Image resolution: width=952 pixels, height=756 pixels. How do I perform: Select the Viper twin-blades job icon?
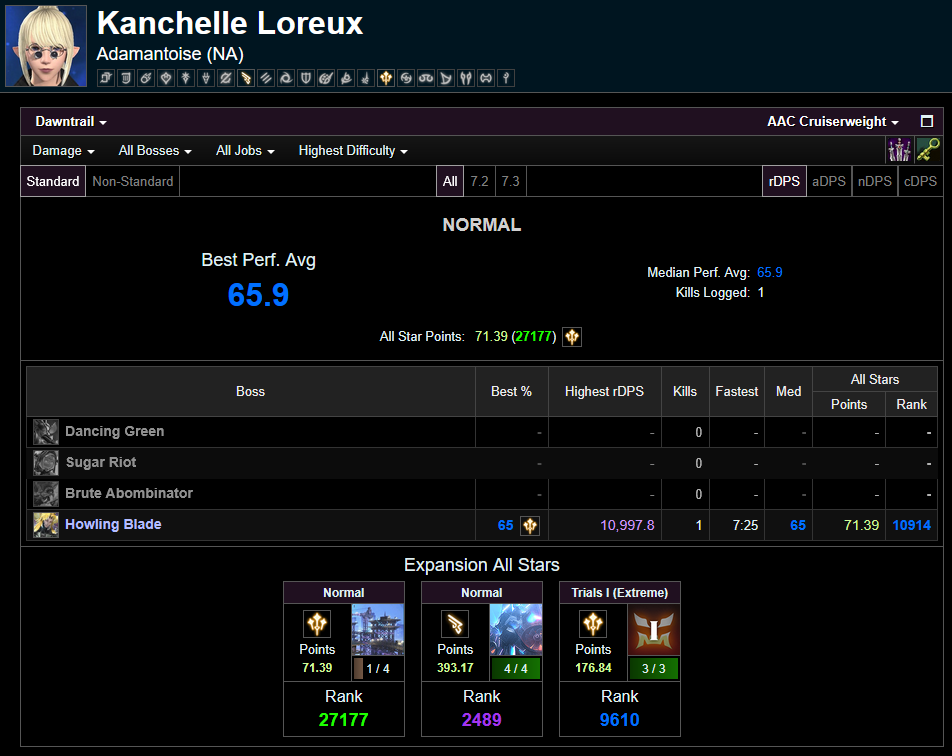click(x=467, y=78)
